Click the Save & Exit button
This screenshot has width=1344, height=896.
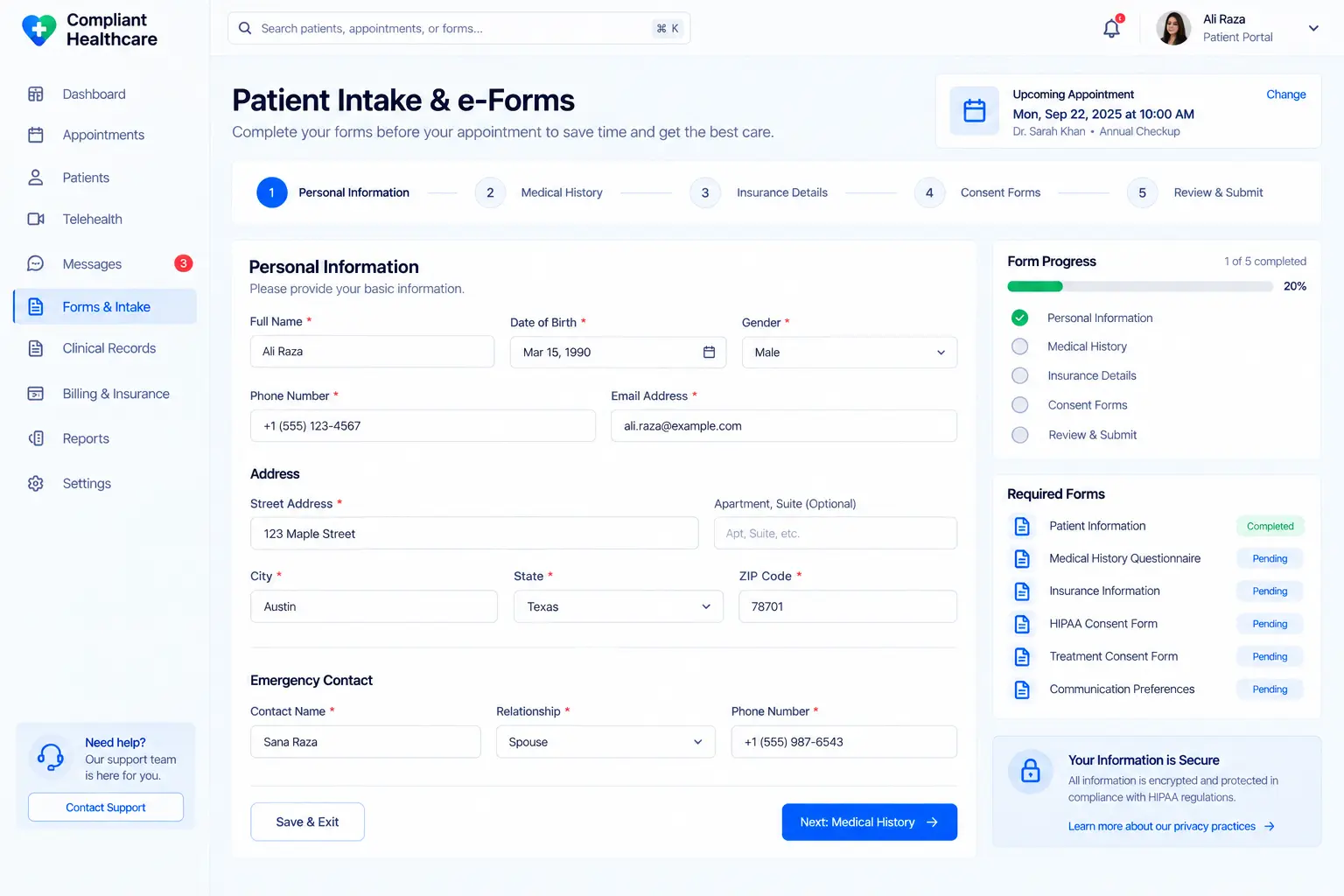(307, 822)
